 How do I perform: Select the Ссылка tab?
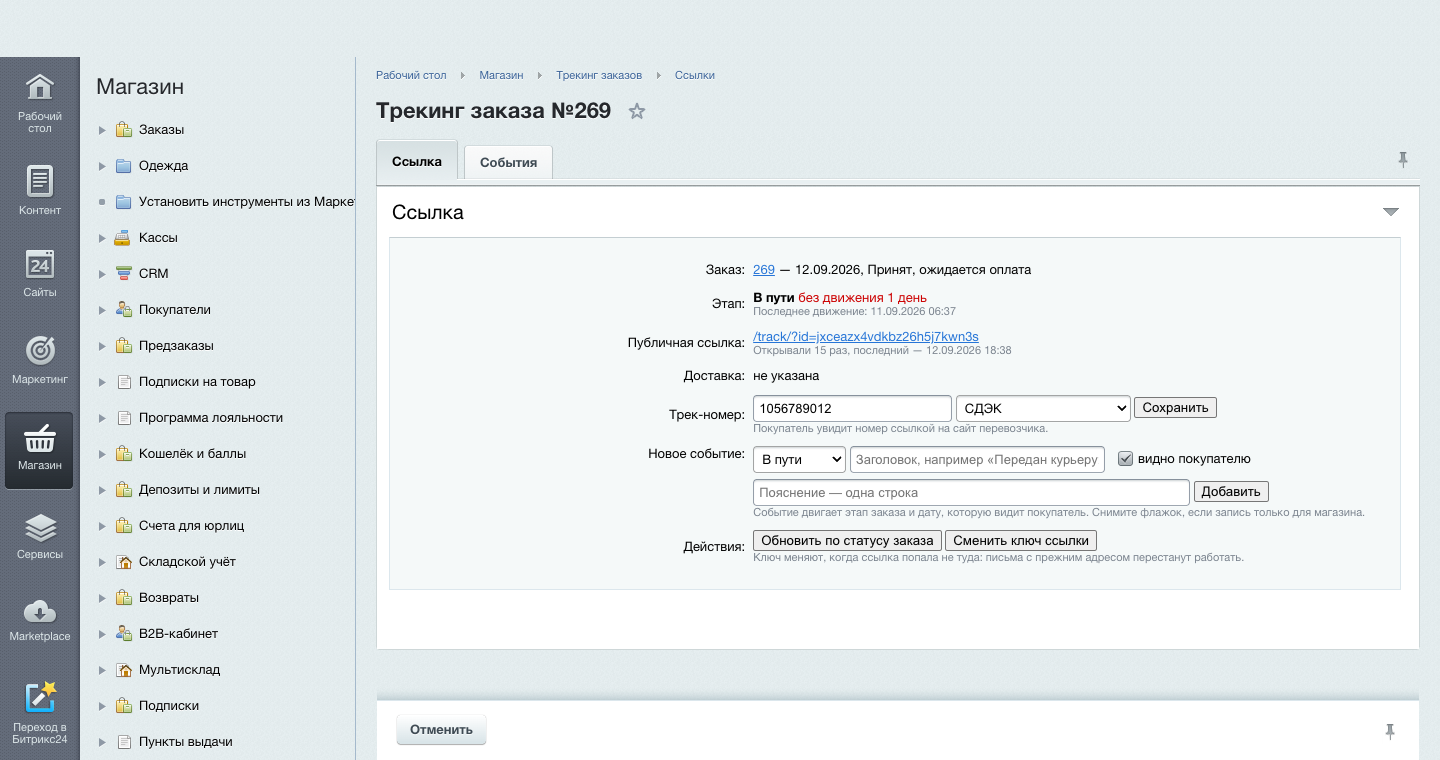[x=417, y=161]
